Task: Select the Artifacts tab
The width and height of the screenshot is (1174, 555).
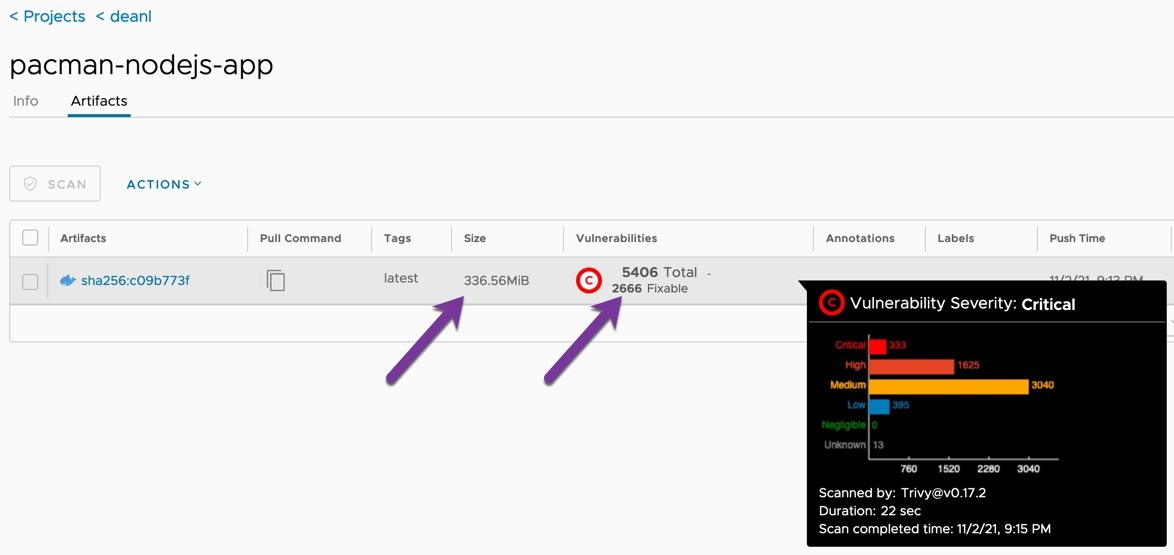Action: click(x=99, y=100)
